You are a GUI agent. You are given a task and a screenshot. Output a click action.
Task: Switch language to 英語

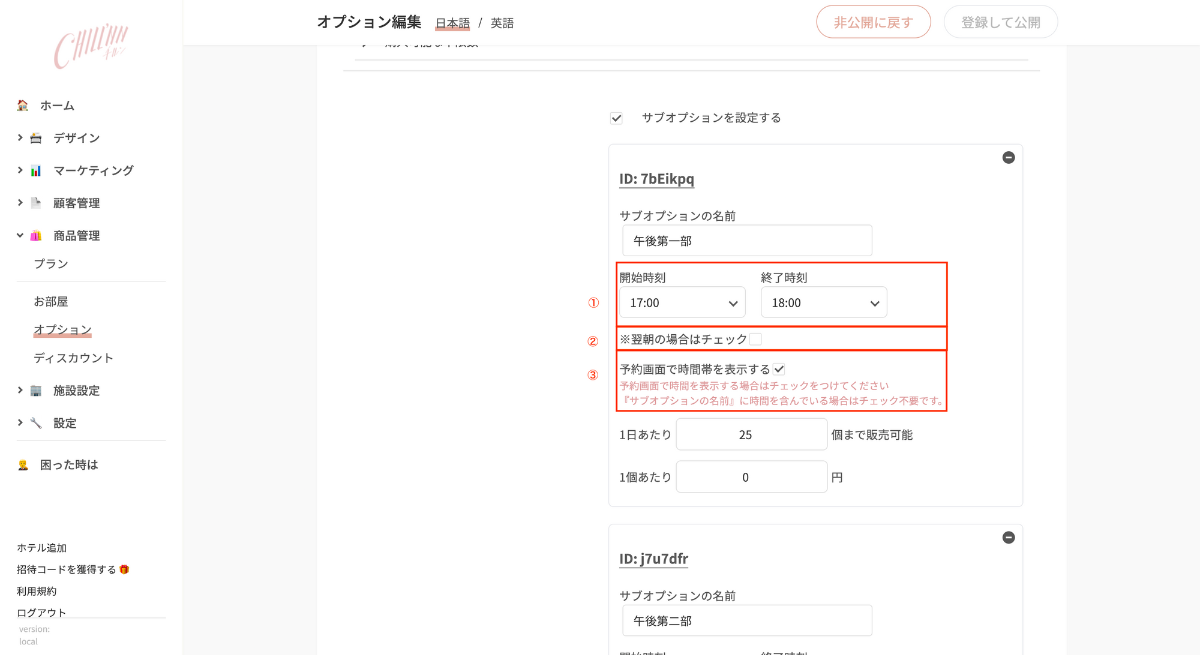[502, 23]
